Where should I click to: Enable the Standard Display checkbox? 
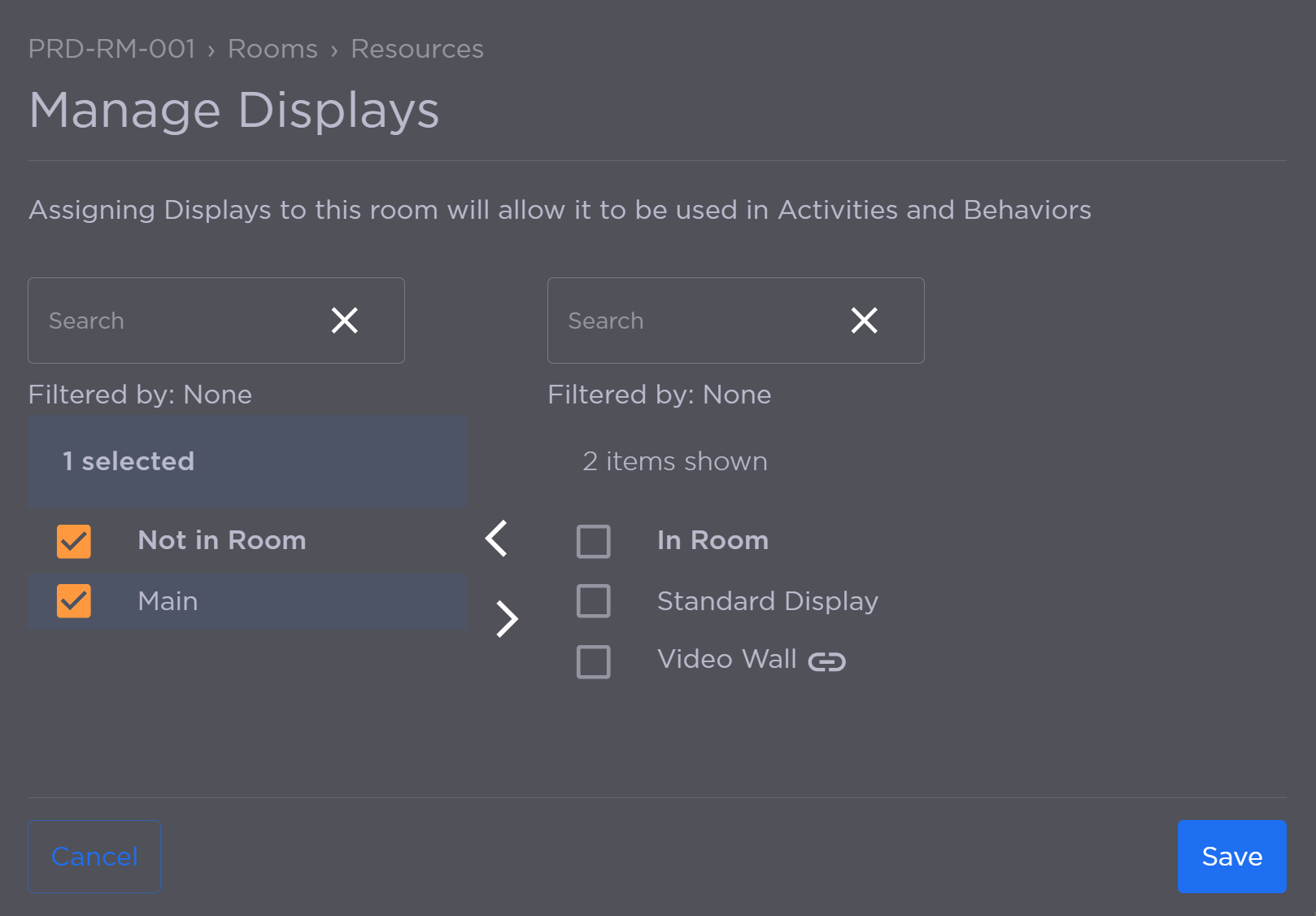(593, 601)
